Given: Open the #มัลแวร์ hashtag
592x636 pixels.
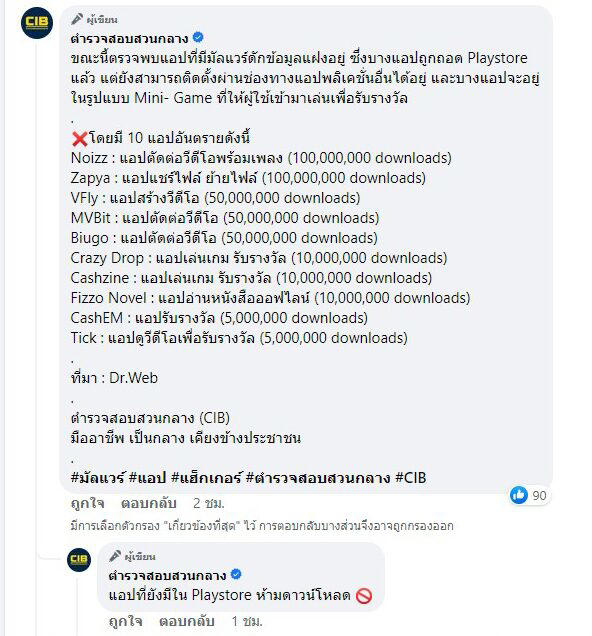Looking at the screenshot, I should tap(97, 478).
